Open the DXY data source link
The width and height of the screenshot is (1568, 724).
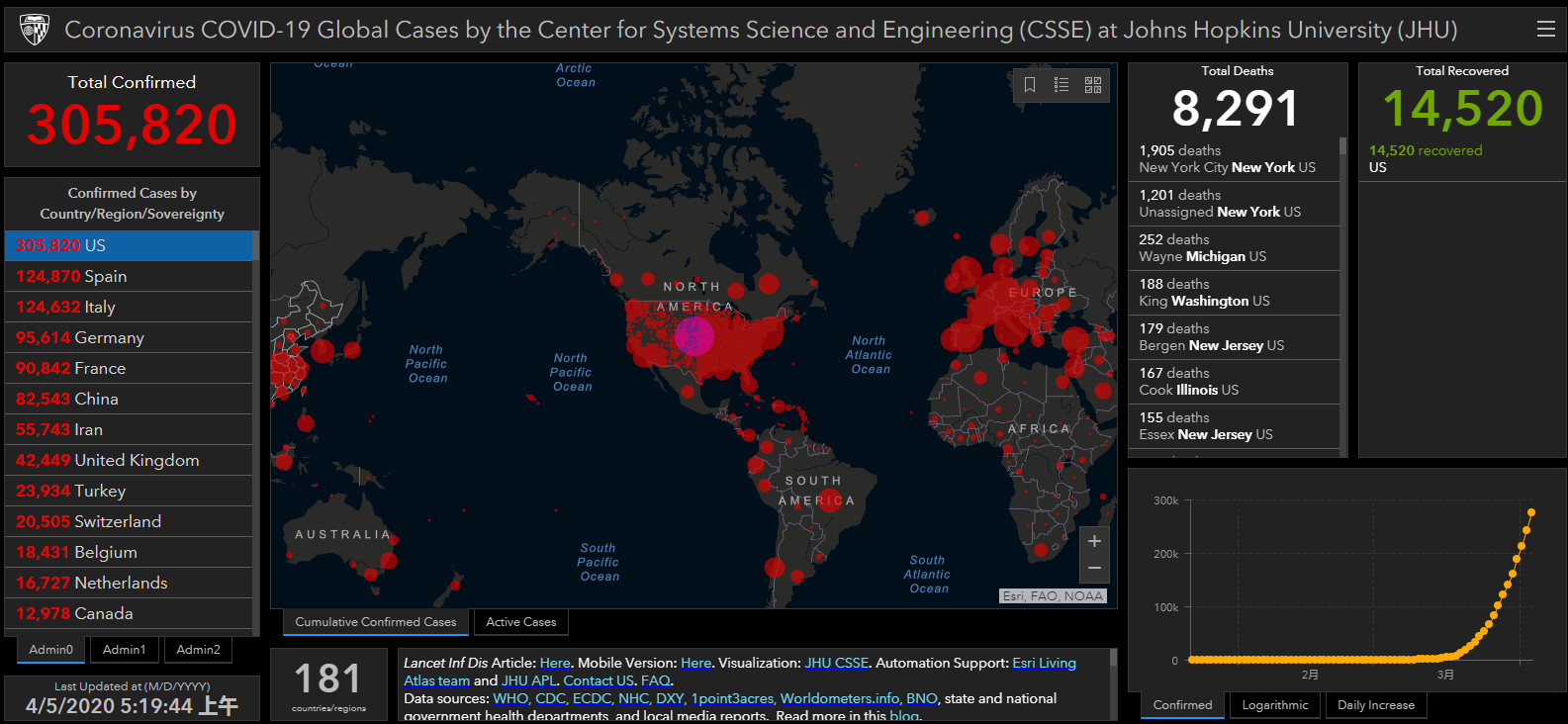(x=670, y=698)
